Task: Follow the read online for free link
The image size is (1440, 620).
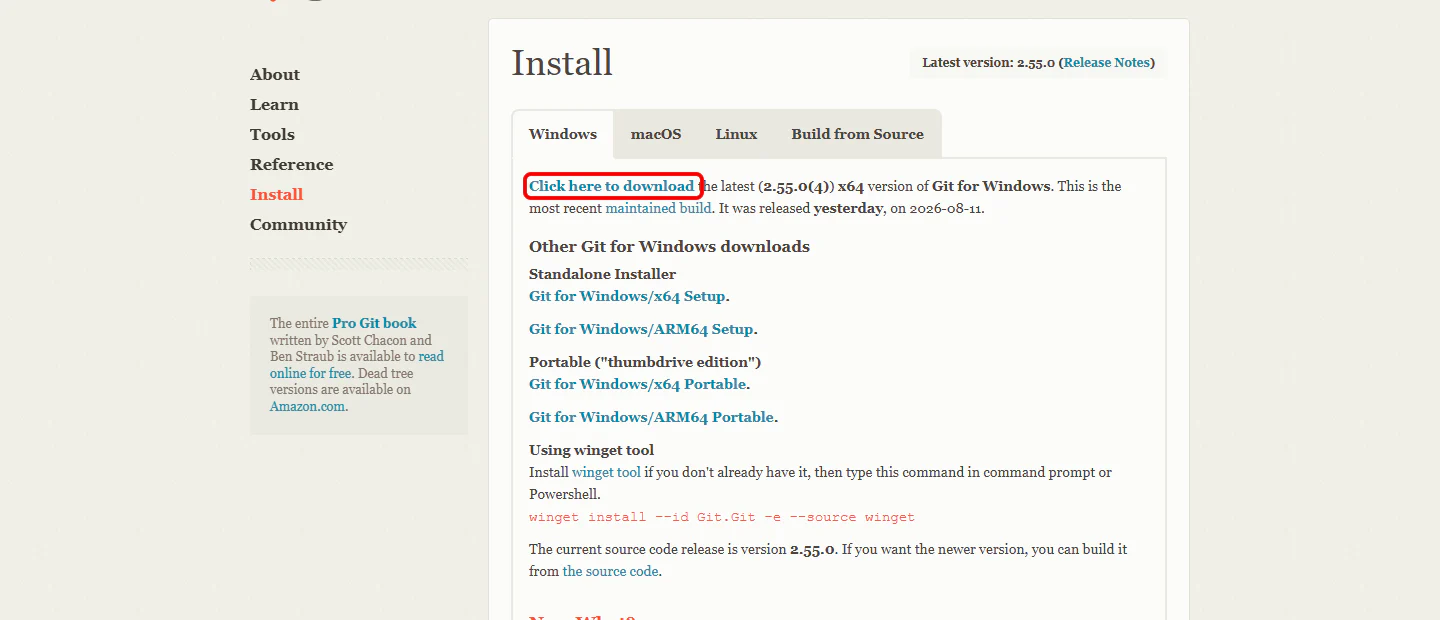Action: coord(357,365)
